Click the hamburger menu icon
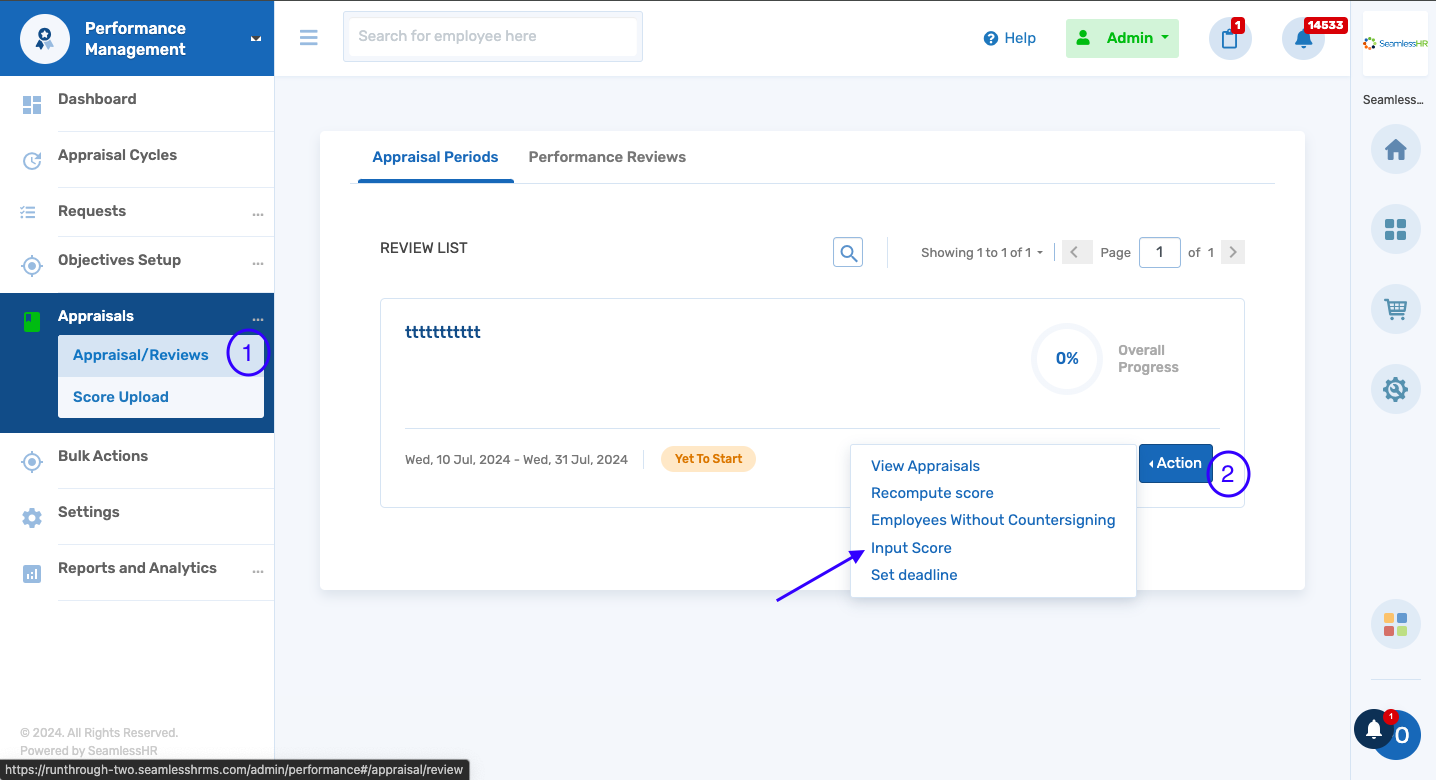The height and width of the screenshot is (780, 1436). pyautogui.click(x=308, y=37)
